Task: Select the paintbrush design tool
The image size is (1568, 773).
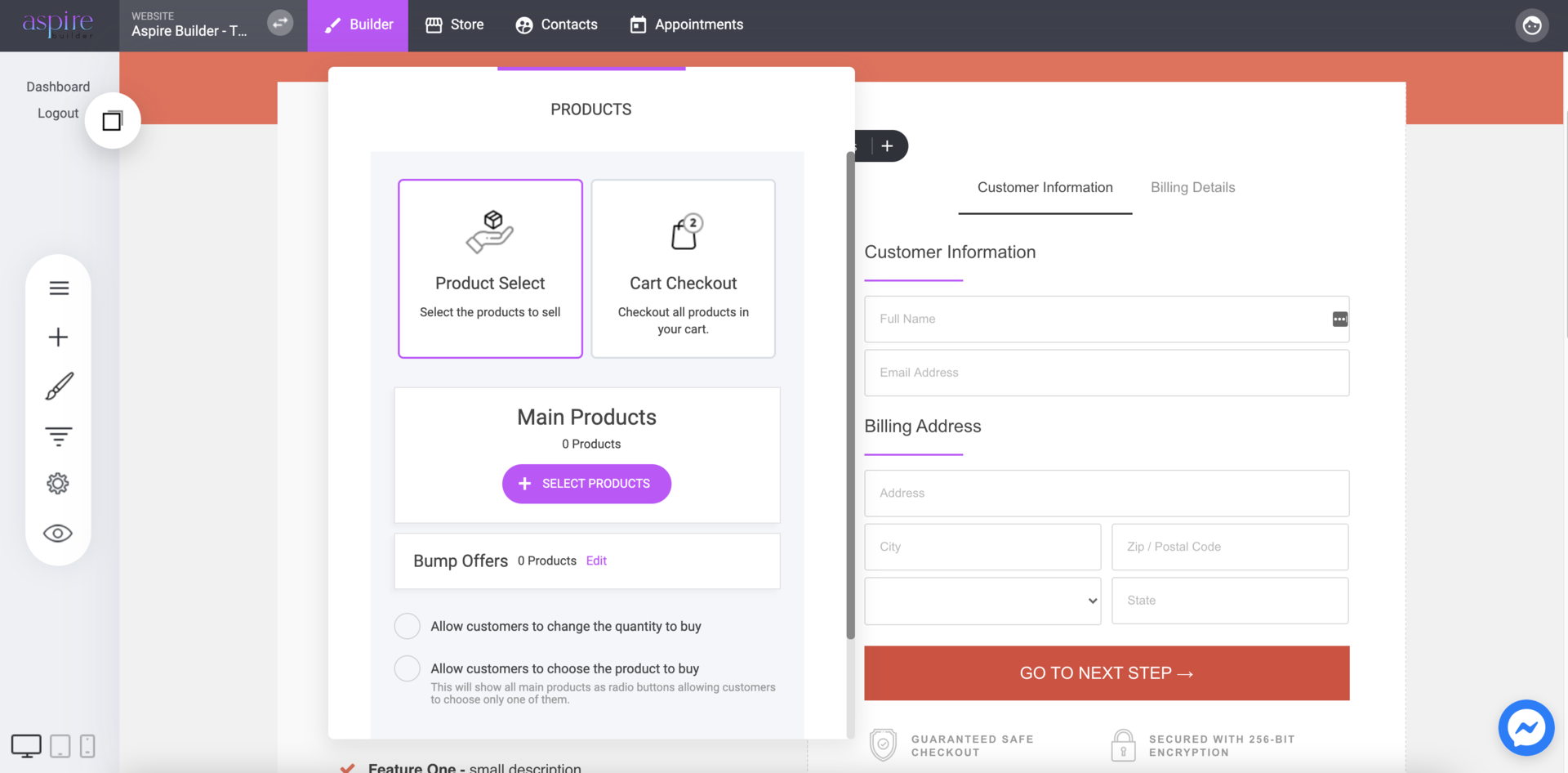Action: pyautogui.click(x=59, y=386)
